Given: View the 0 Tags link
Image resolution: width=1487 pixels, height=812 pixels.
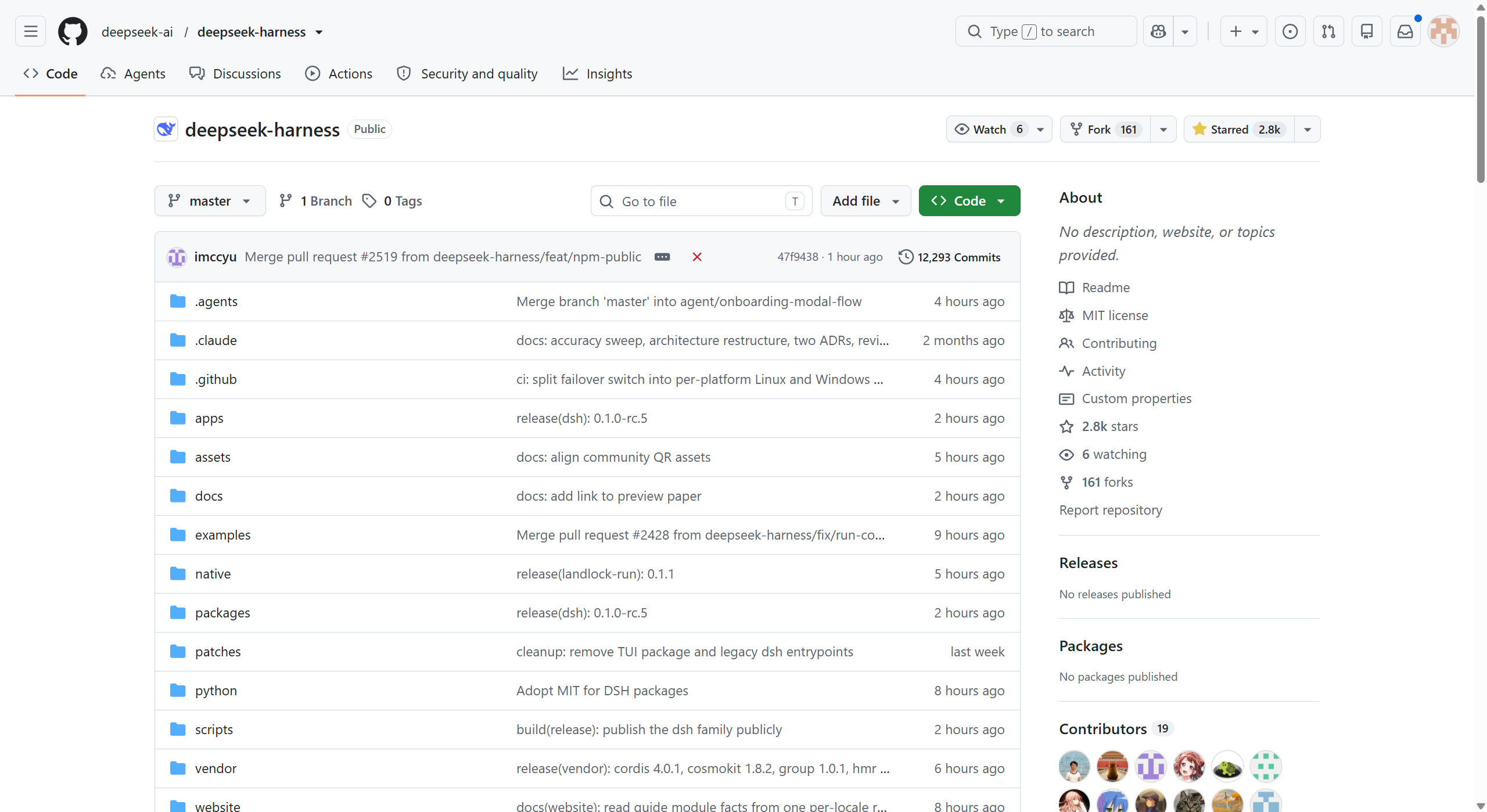Looking at the screenshot, I should (x=392, y=201).
